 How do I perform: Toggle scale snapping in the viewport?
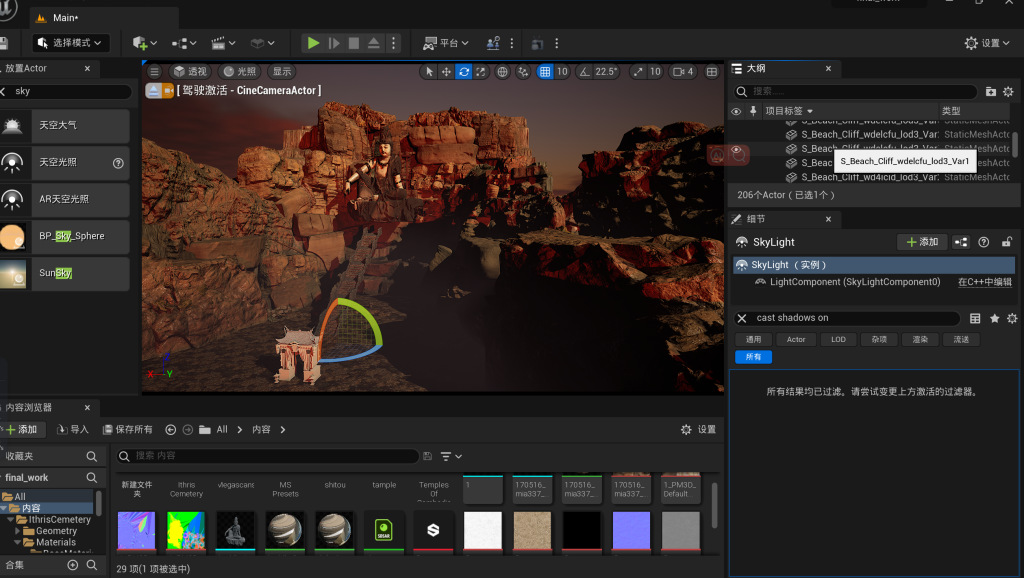(x=638, y=71)
